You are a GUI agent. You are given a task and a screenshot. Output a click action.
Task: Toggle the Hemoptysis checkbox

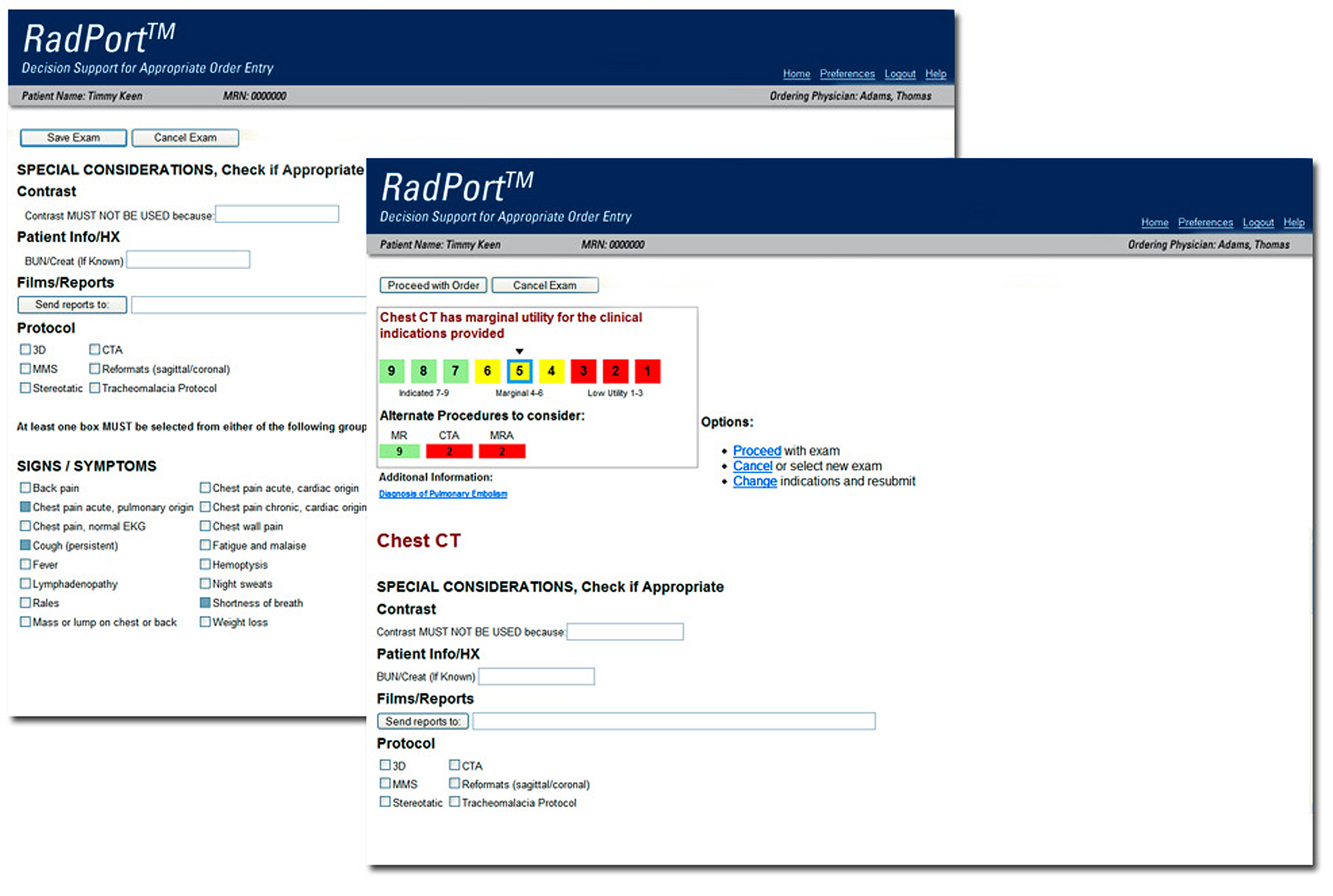click(205, 564)
